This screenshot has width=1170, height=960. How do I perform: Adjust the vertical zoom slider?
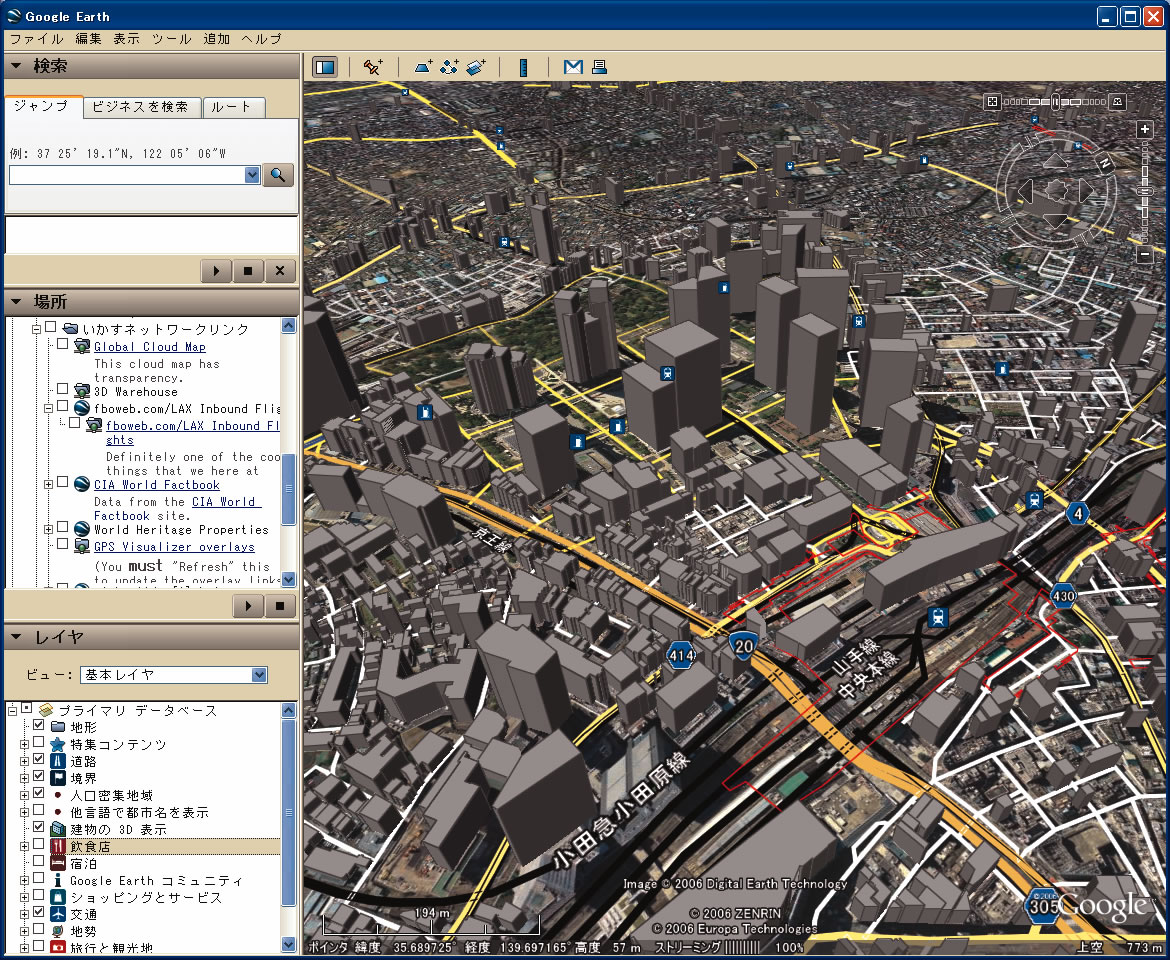tap(1145, 192)
